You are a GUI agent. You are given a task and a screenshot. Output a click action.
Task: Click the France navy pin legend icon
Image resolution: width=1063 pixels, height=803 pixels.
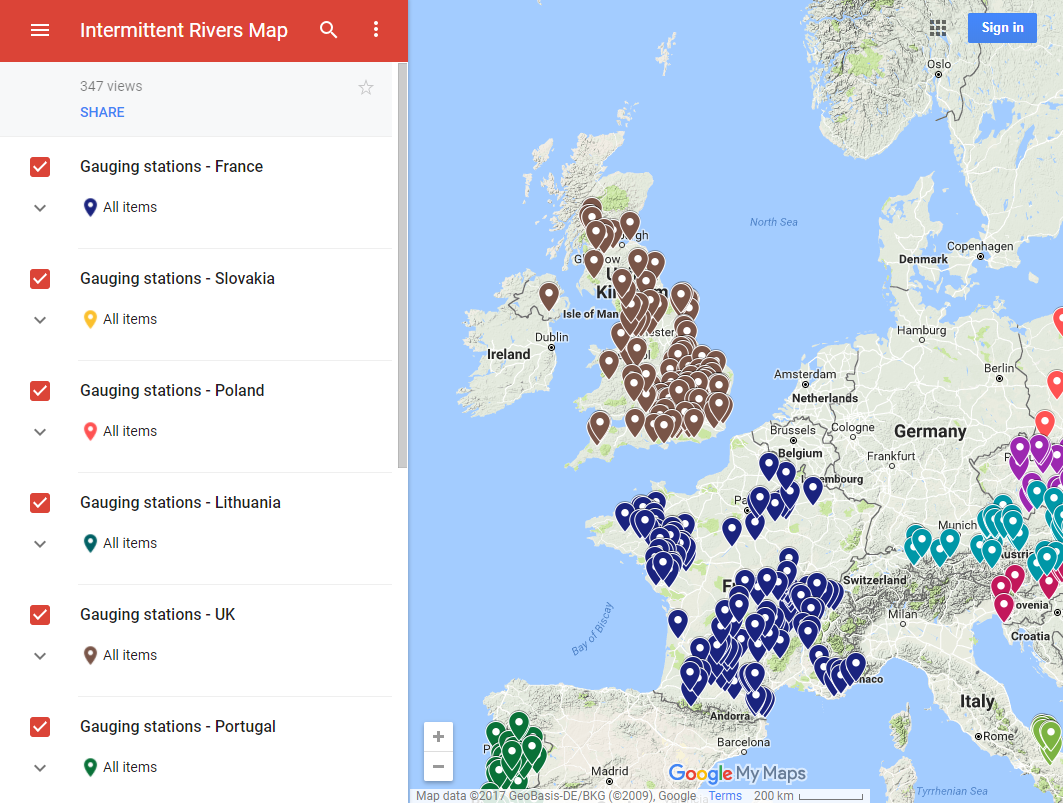click(x=90, y=208)
